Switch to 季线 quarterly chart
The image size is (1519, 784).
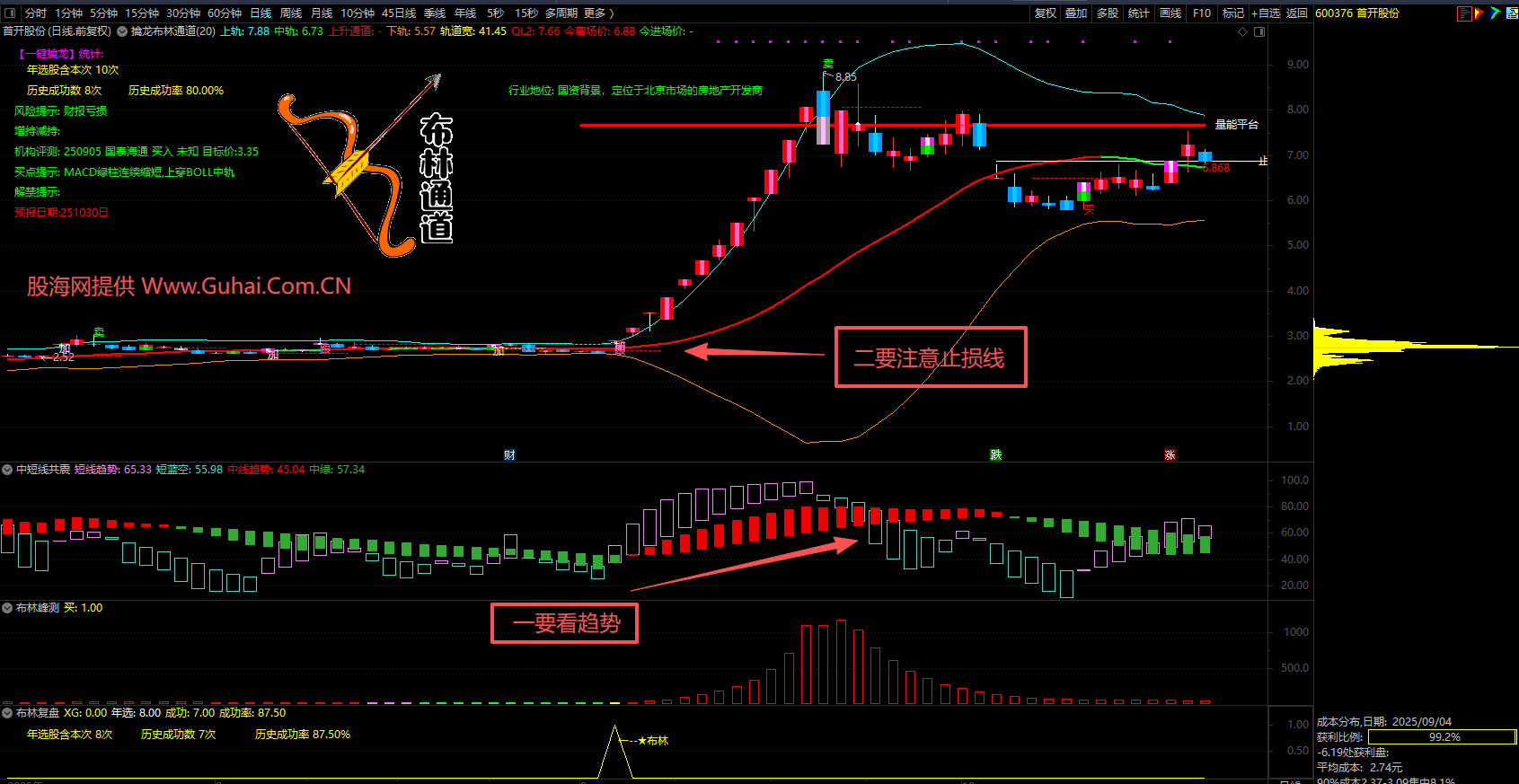coord(435,13)
